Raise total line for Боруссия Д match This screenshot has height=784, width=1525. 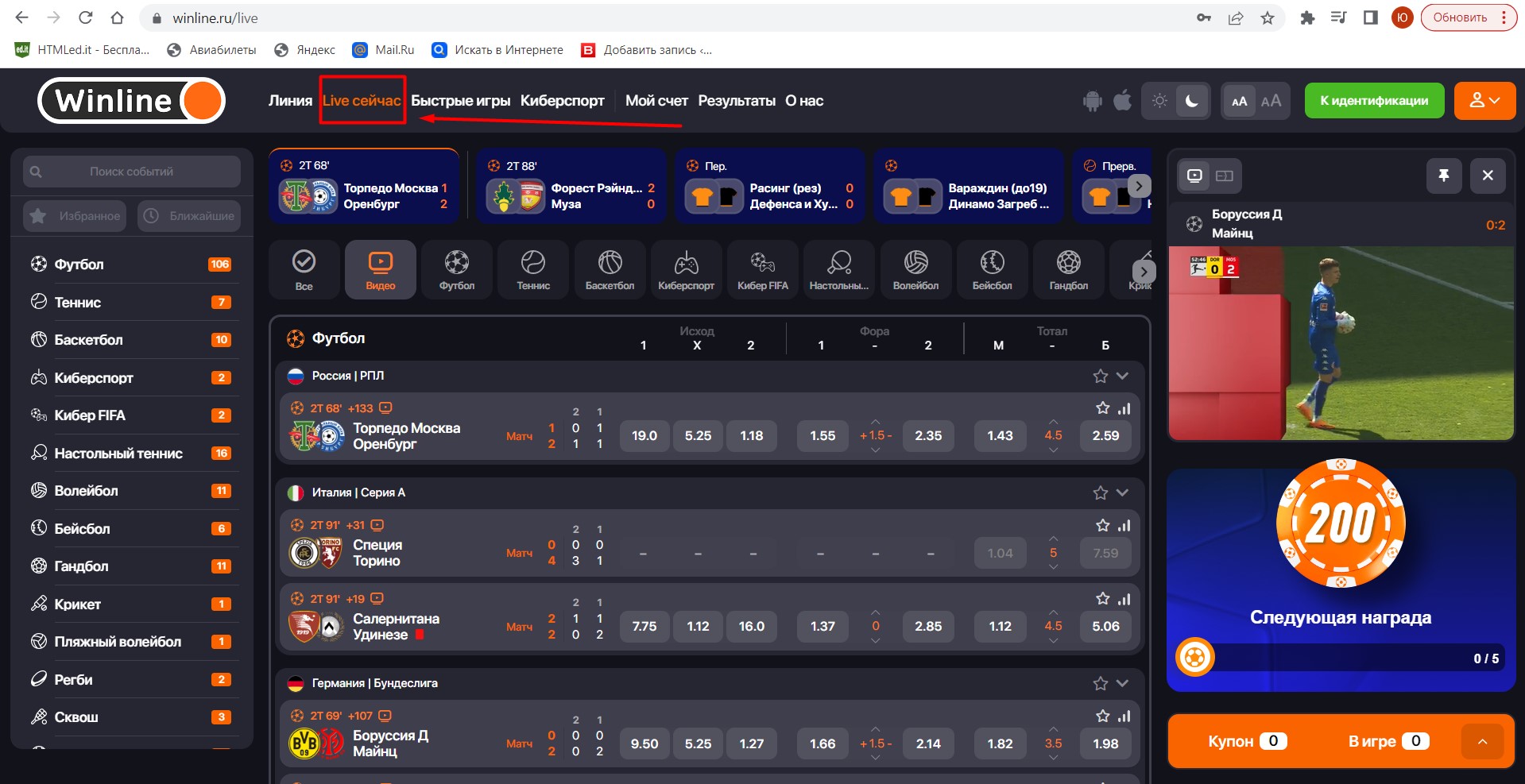click(1053, 729)
